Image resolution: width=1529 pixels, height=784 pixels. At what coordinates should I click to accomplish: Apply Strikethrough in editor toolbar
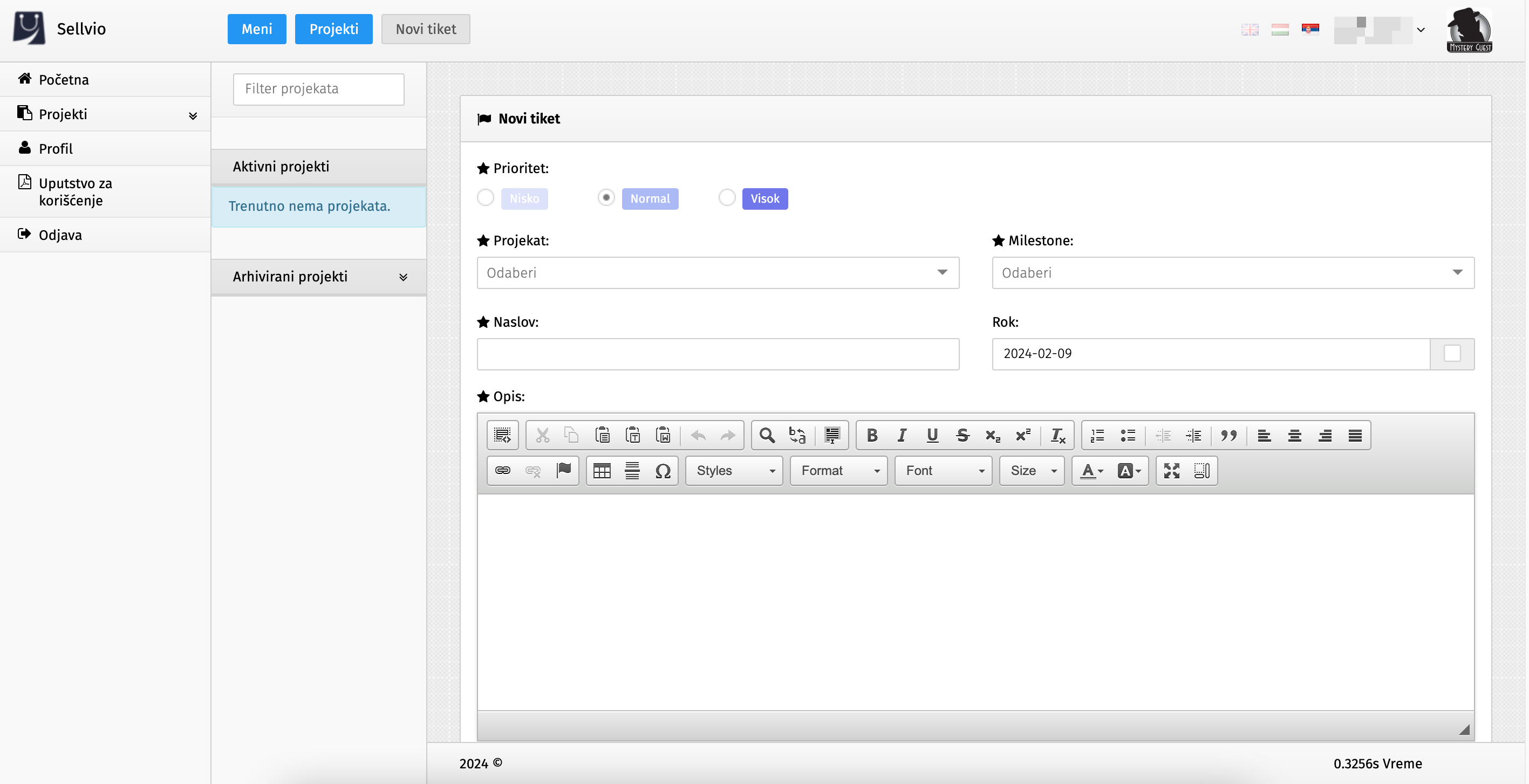coord(962,435)
